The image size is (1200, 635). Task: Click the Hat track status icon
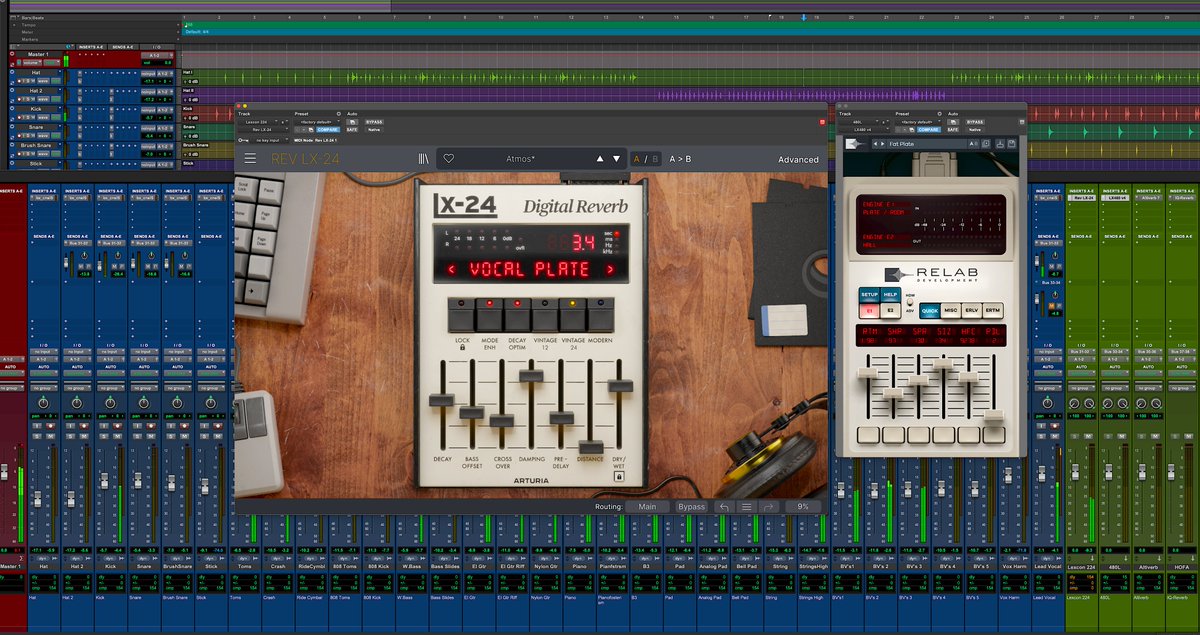tap(12, 72)
